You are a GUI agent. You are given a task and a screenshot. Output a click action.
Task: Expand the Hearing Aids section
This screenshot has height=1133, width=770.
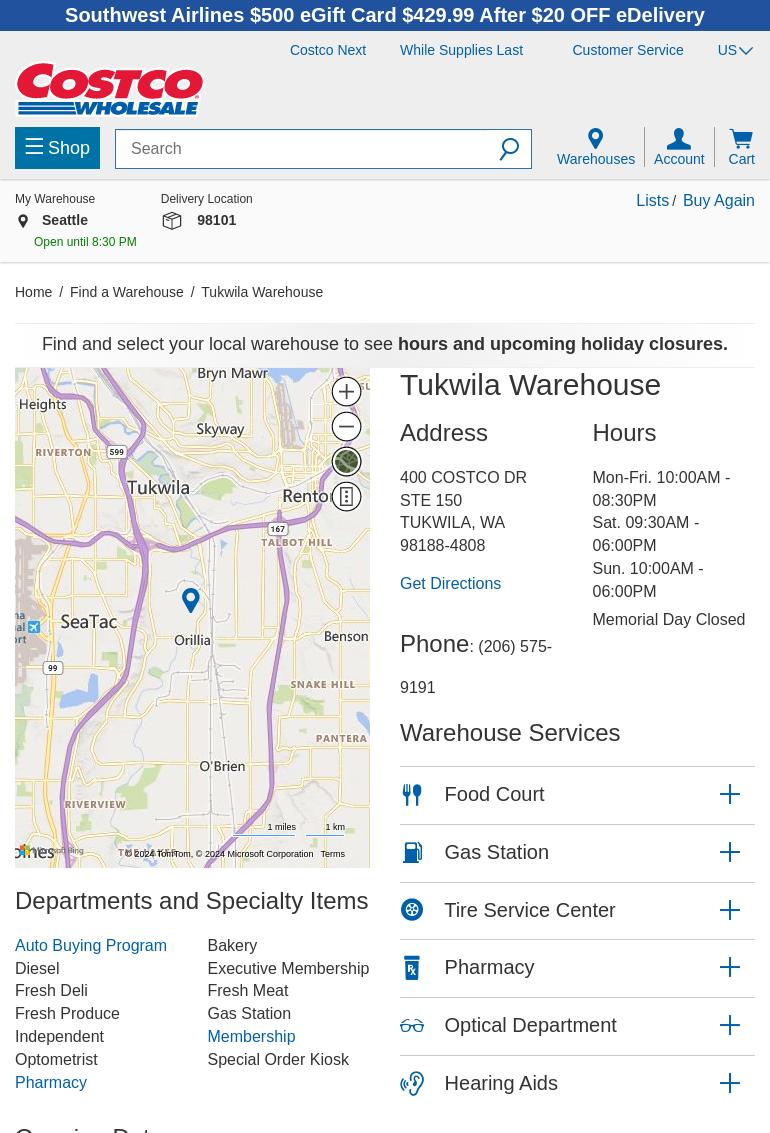coord(729,1083)
